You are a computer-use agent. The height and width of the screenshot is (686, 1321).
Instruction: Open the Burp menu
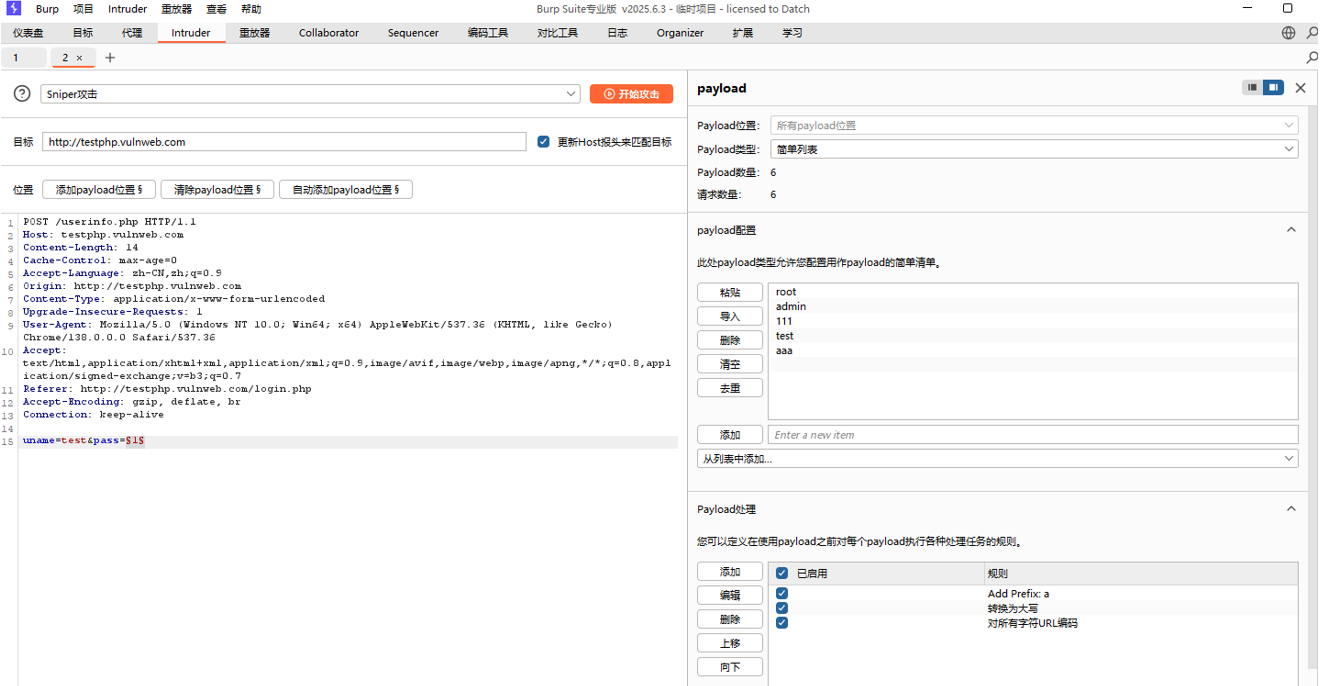click(47, 9)
